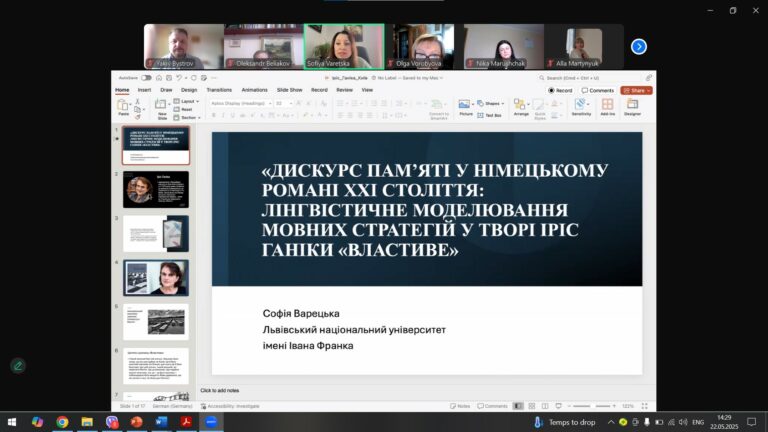Expand the Layout dropdown
The height and width of the screenshot is (432, 768).
coord(187,101)
